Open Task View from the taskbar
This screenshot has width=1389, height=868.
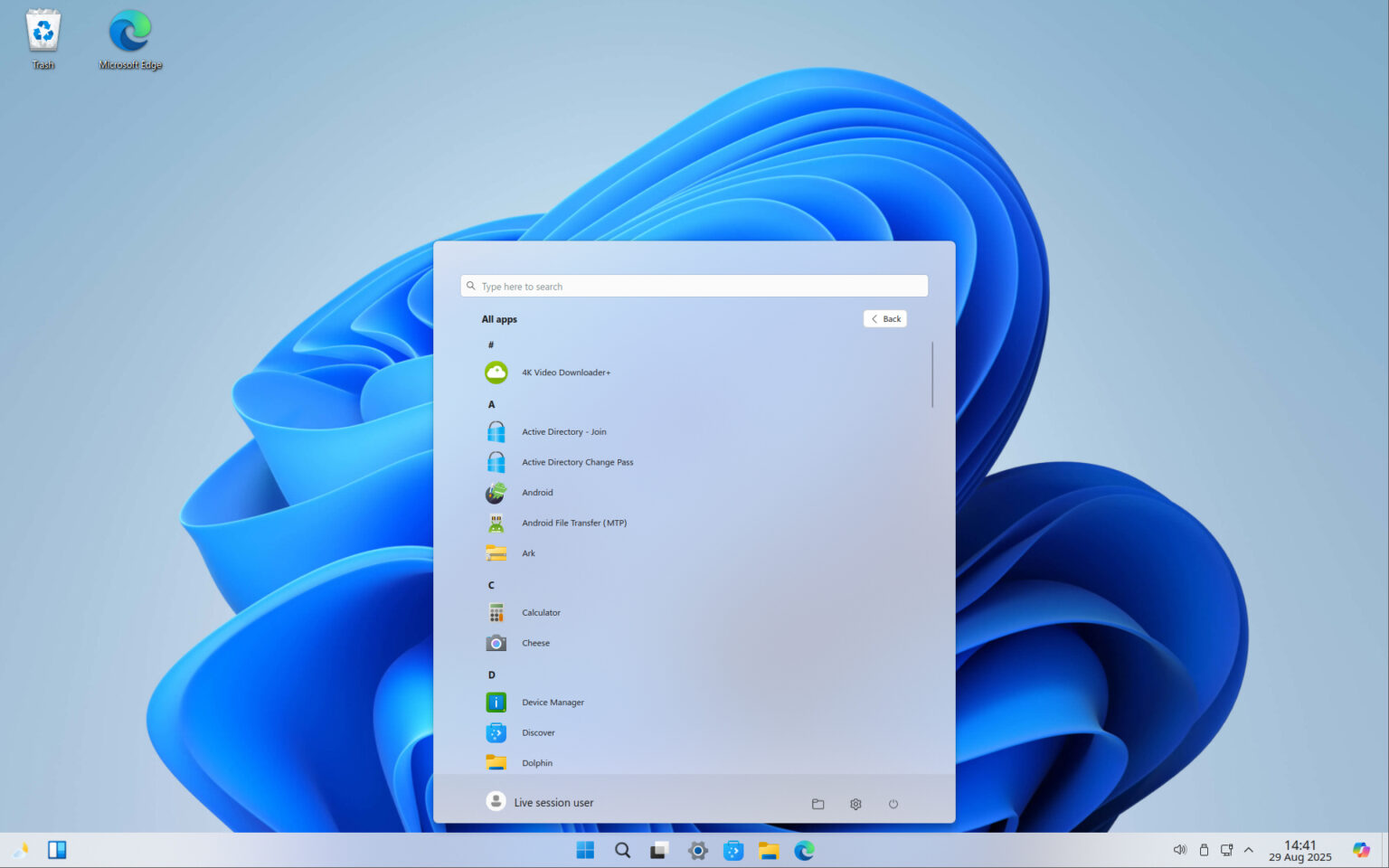657,850
